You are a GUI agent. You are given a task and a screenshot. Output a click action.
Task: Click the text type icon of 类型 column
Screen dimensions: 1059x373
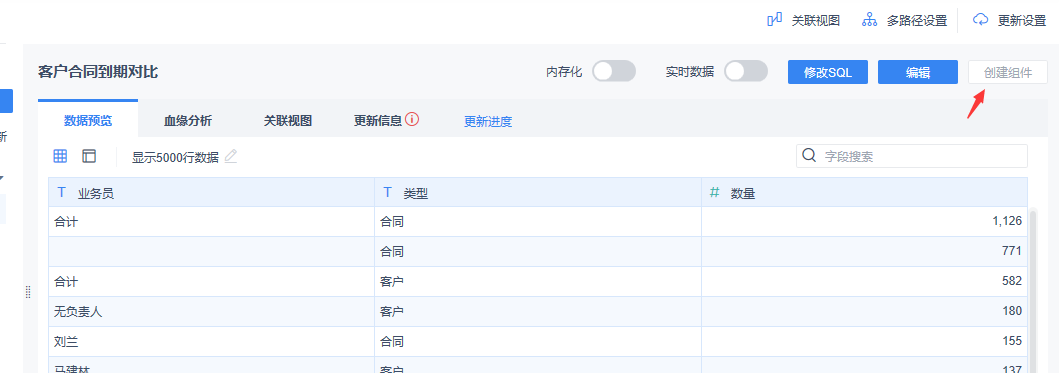(x=388, y=193)
